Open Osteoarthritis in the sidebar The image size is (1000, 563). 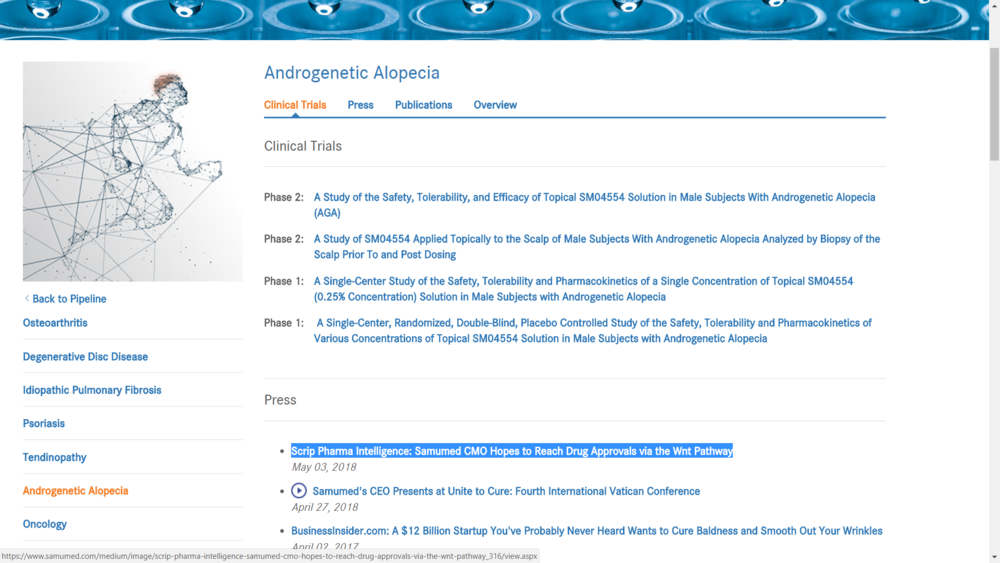tap(55, 323)
